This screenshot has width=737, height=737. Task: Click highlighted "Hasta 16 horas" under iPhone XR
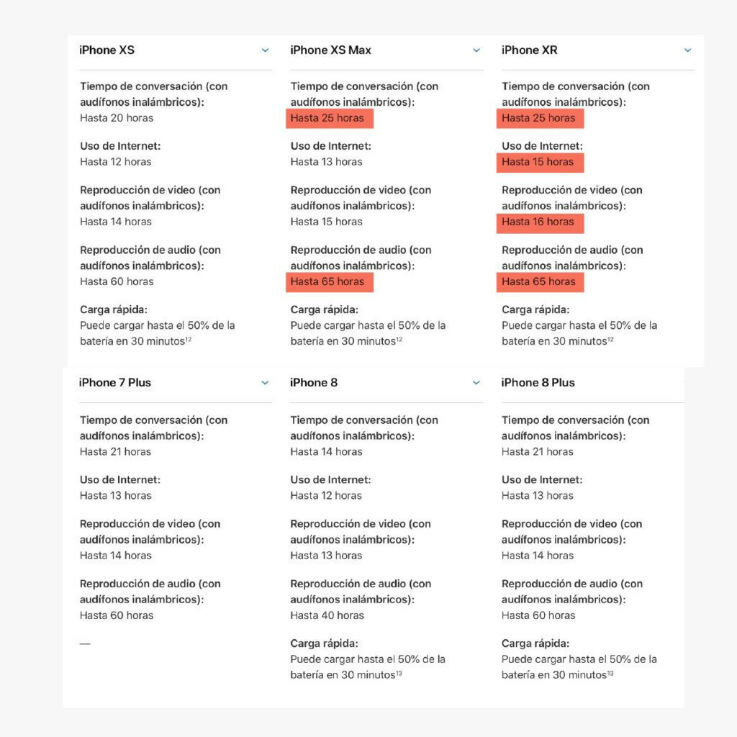(538, 222)
